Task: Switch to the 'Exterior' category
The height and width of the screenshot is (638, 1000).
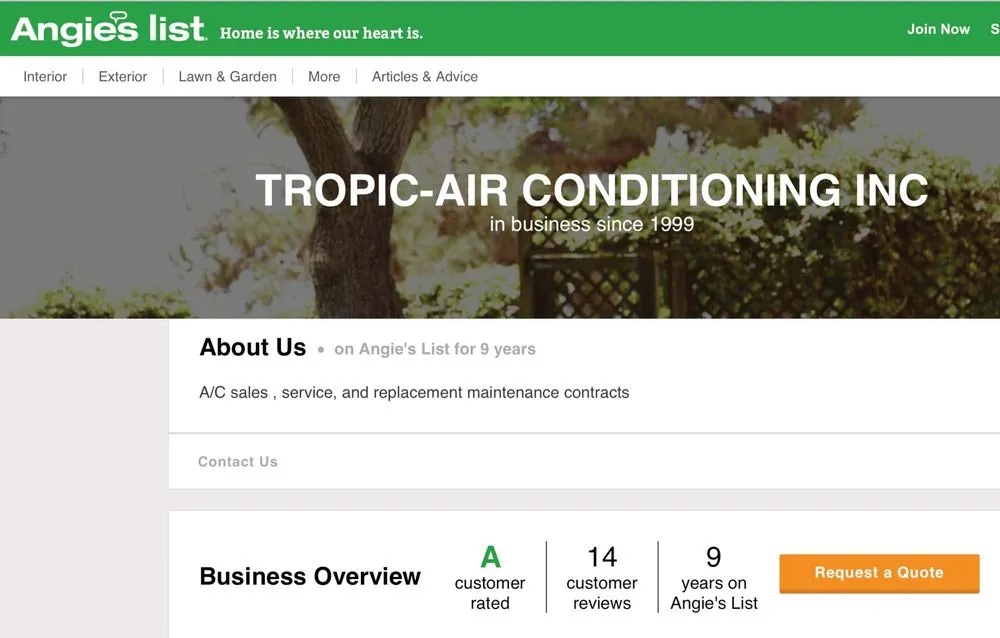Action: point(121,76)
